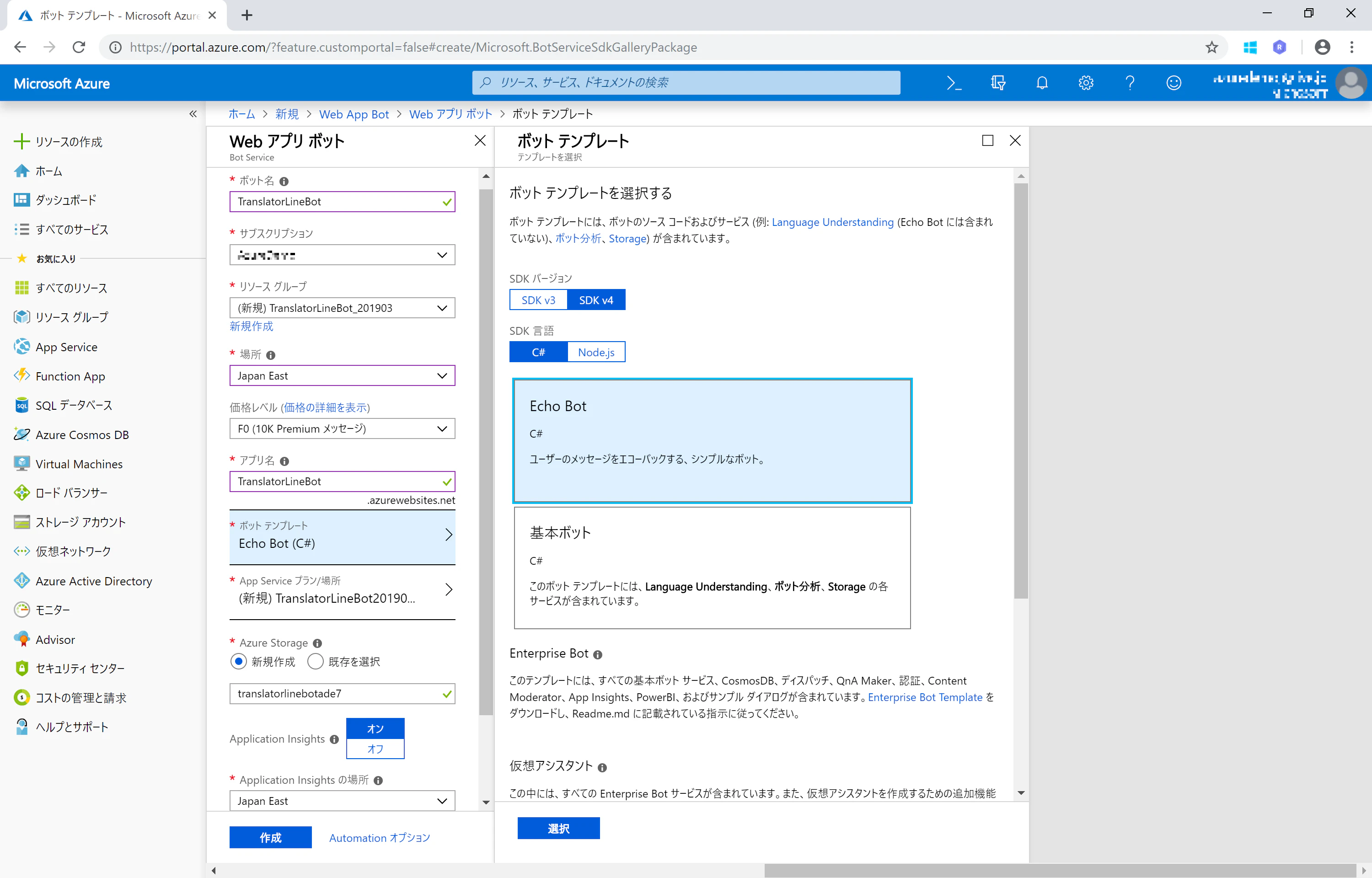Open notifications bell icon
1372x878 pixels.
(1042, 83)
